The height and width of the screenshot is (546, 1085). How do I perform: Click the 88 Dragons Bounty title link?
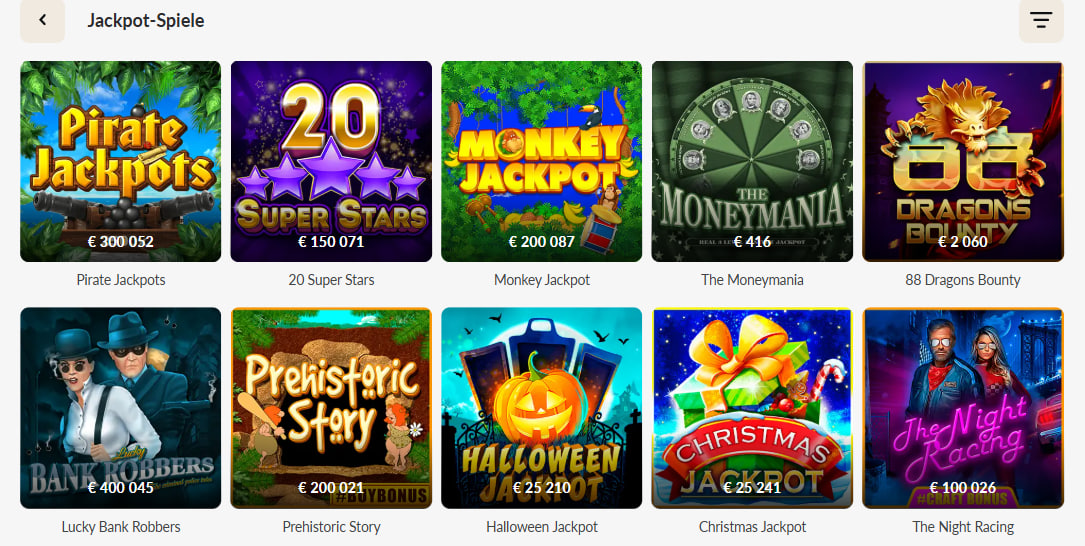[963, 280]
